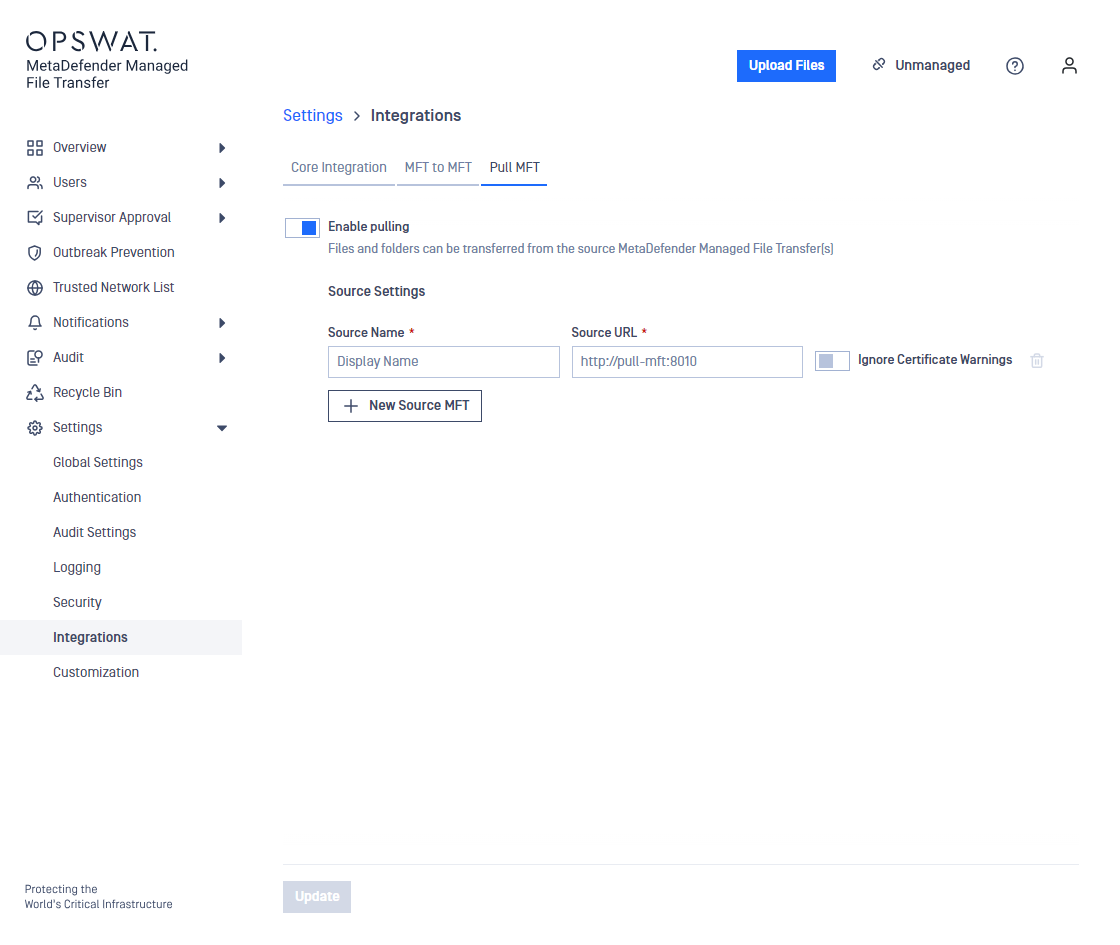Open help via question mark icon
1120x945 pixels.
[x=1014, y=66]
